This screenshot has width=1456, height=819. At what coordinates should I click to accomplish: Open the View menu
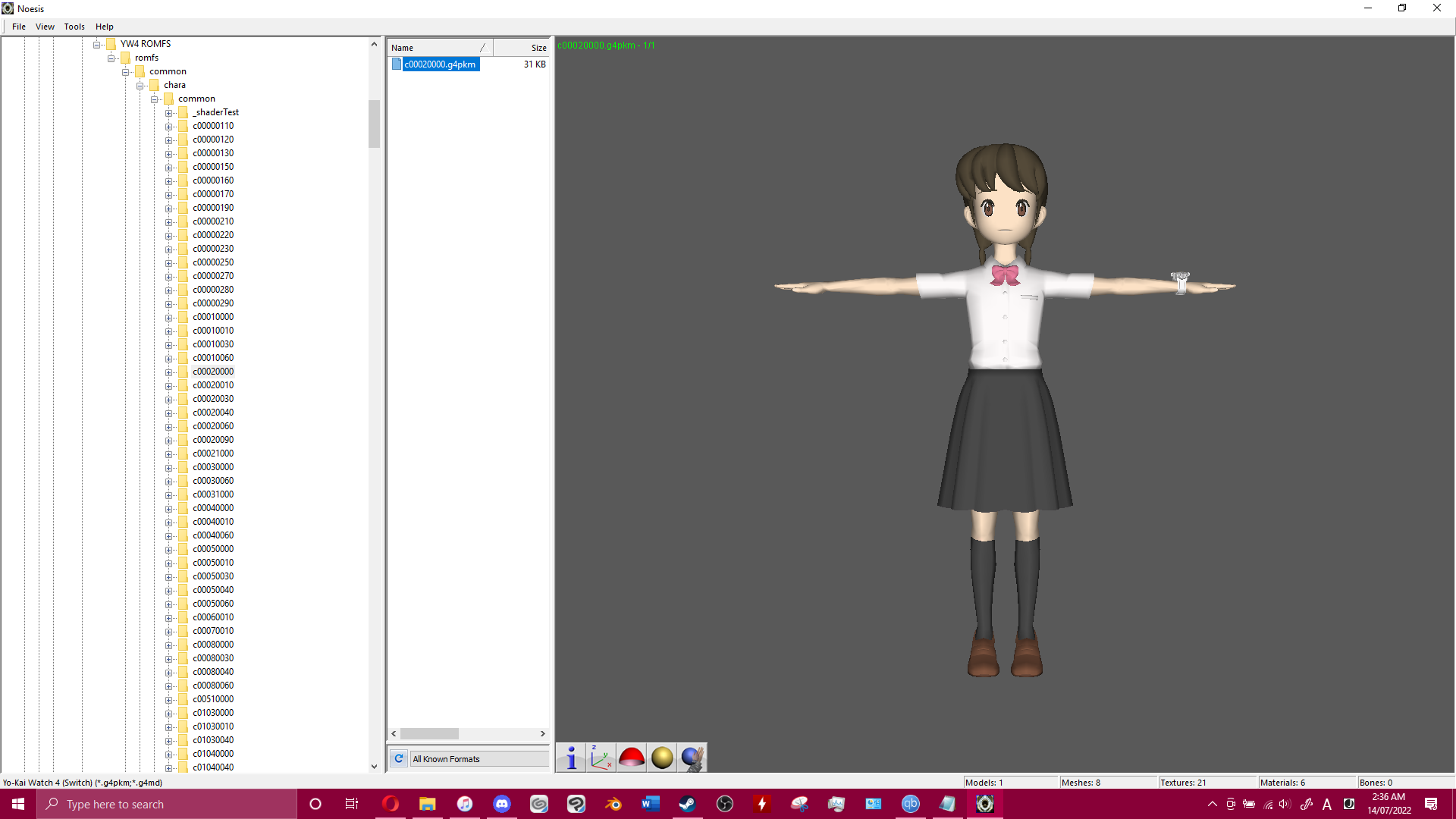(x=45, y=27)
